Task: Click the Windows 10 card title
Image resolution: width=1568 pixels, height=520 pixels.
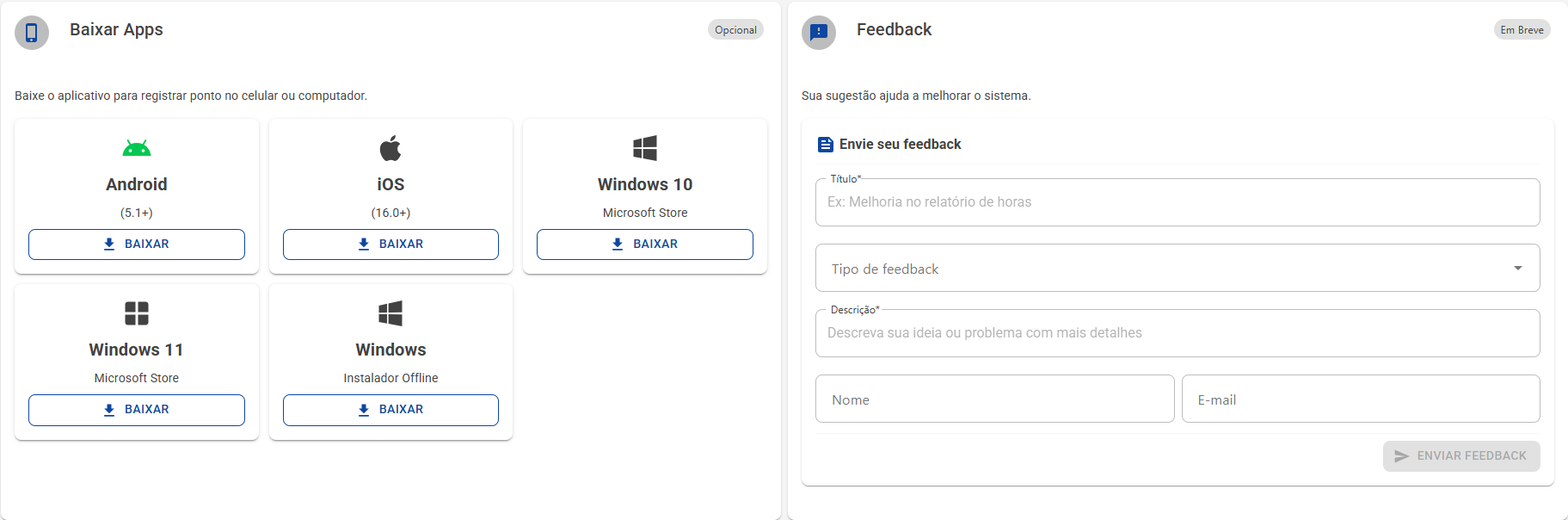Action: click(645, 184)
